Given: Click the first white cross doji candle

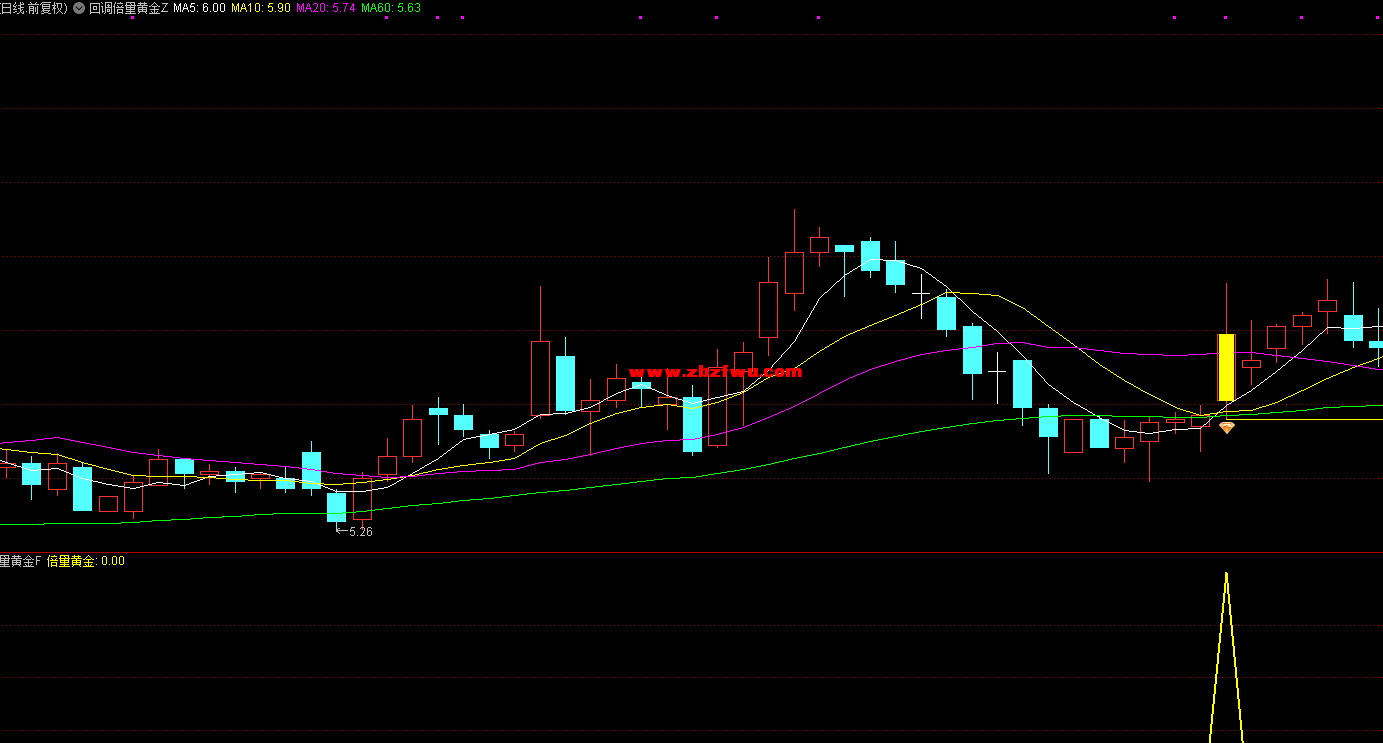Looking at the screenshot, I should tap(921, 293).
